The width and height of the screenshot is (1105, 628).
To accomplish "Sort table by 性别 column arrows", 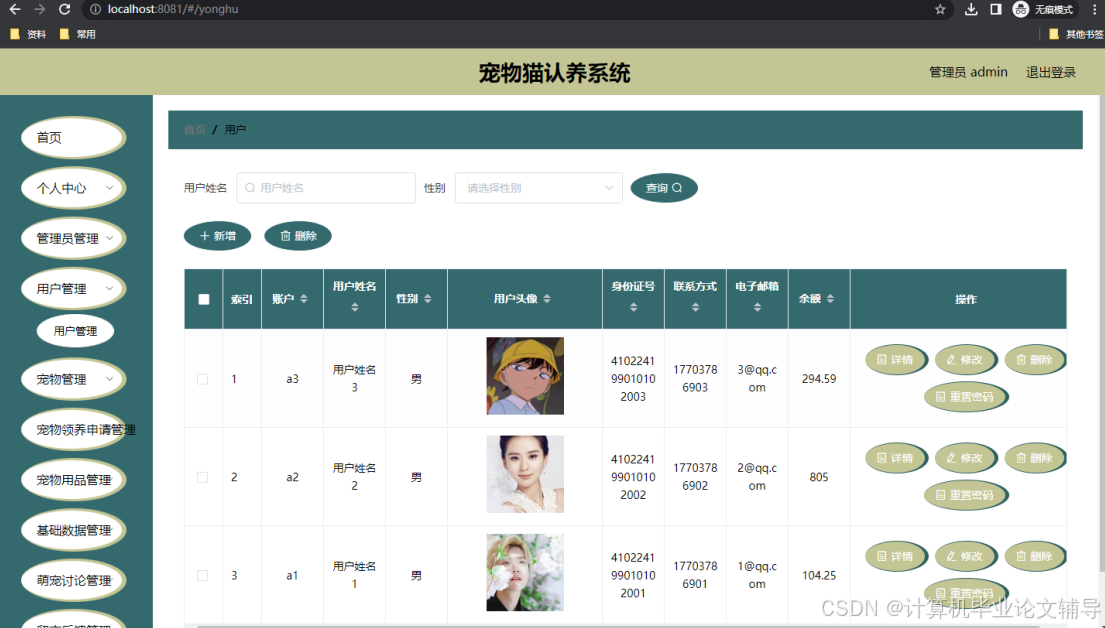I will [428, 299].
